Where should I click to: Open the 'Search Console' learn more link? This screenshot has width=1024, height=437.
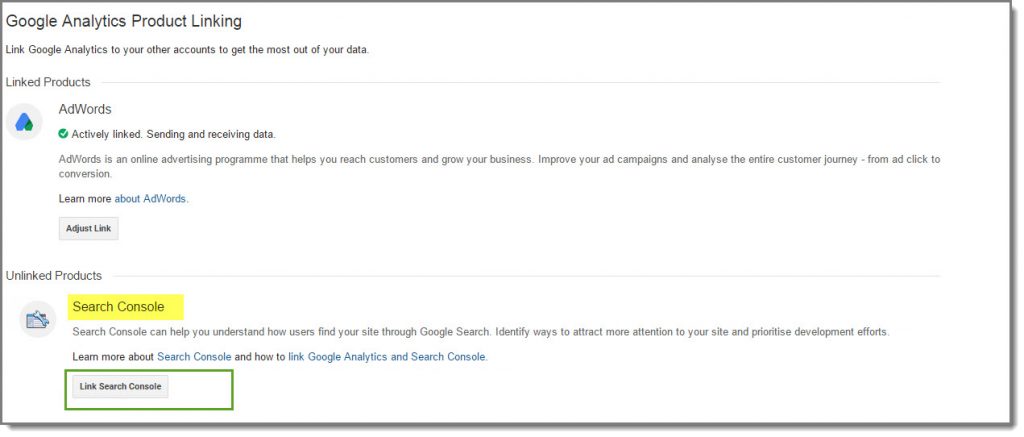(194, 357)
